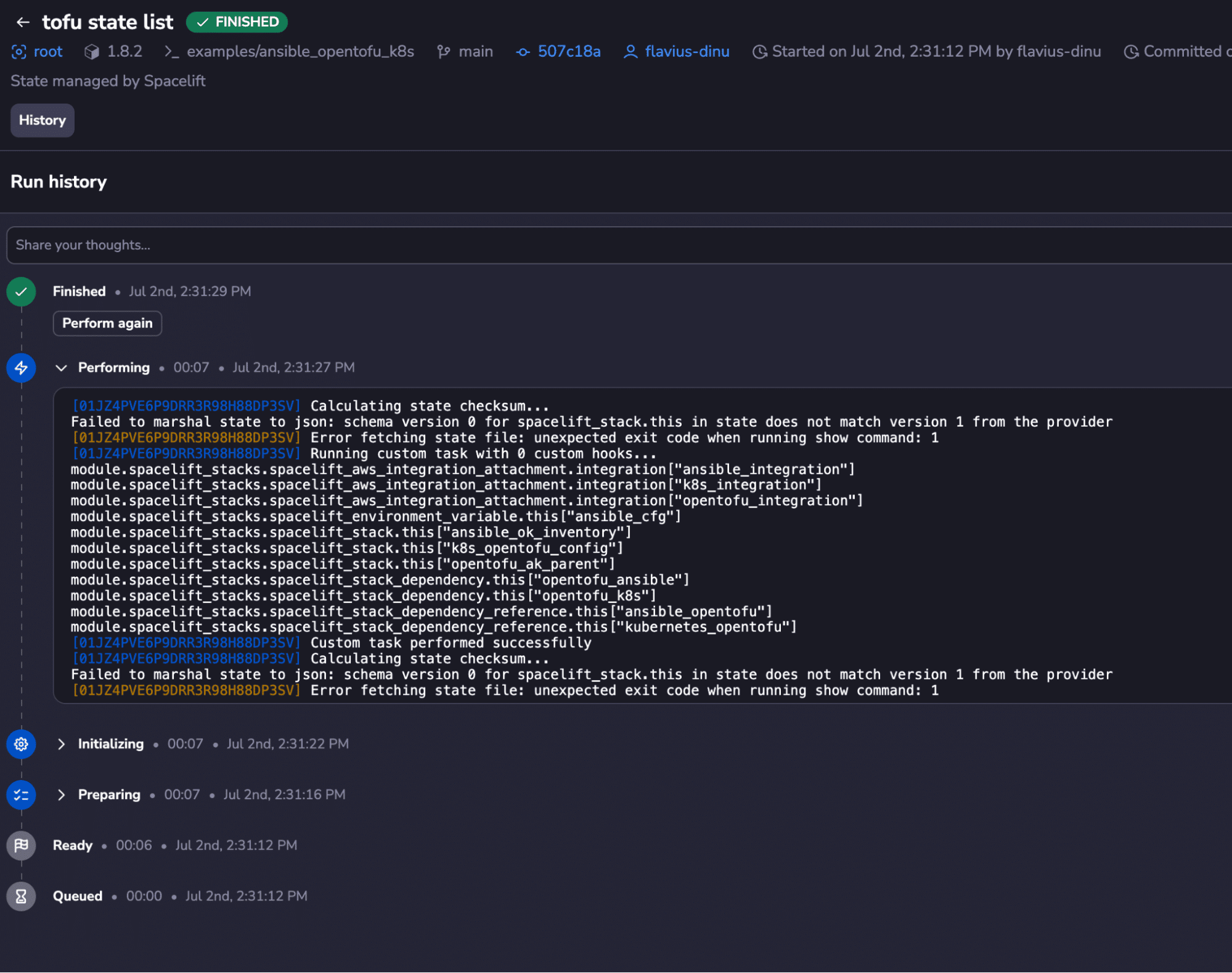The height and width of the screenshot is (973, 1232).
Task: Select the History tab
Action: [x=43, y=120]
